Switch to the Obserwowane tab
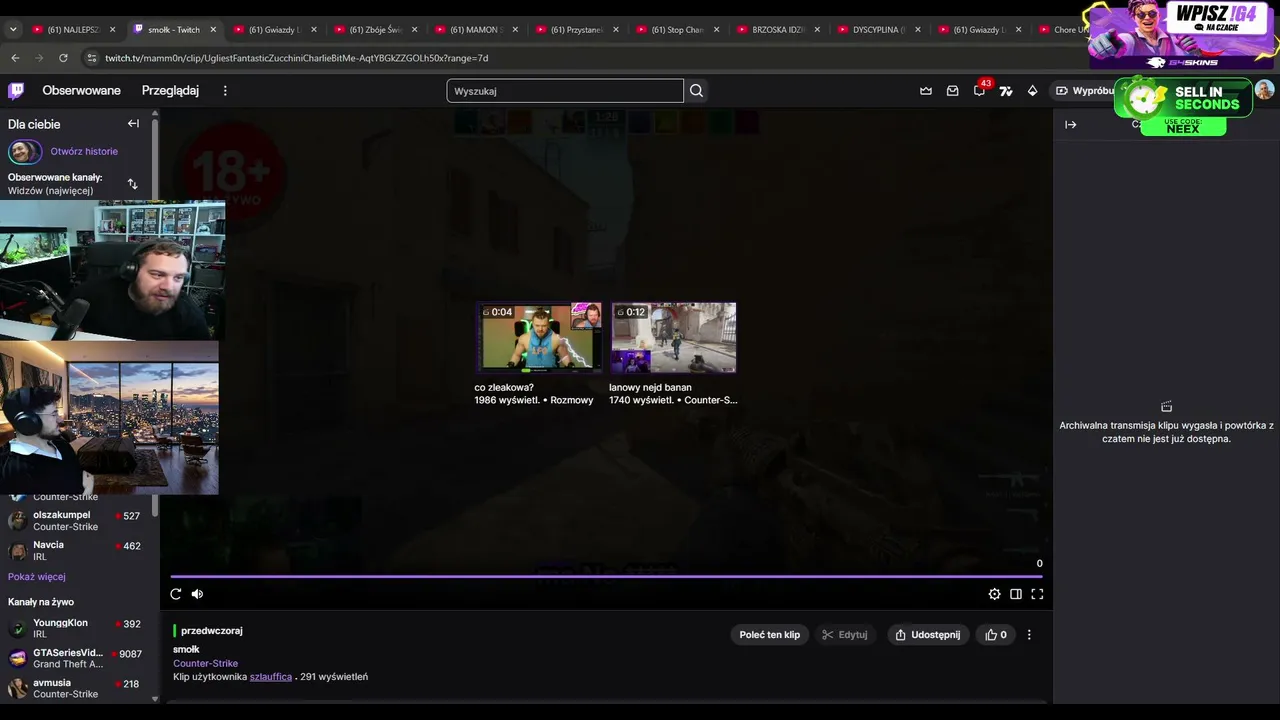 [x=81, y=91]
